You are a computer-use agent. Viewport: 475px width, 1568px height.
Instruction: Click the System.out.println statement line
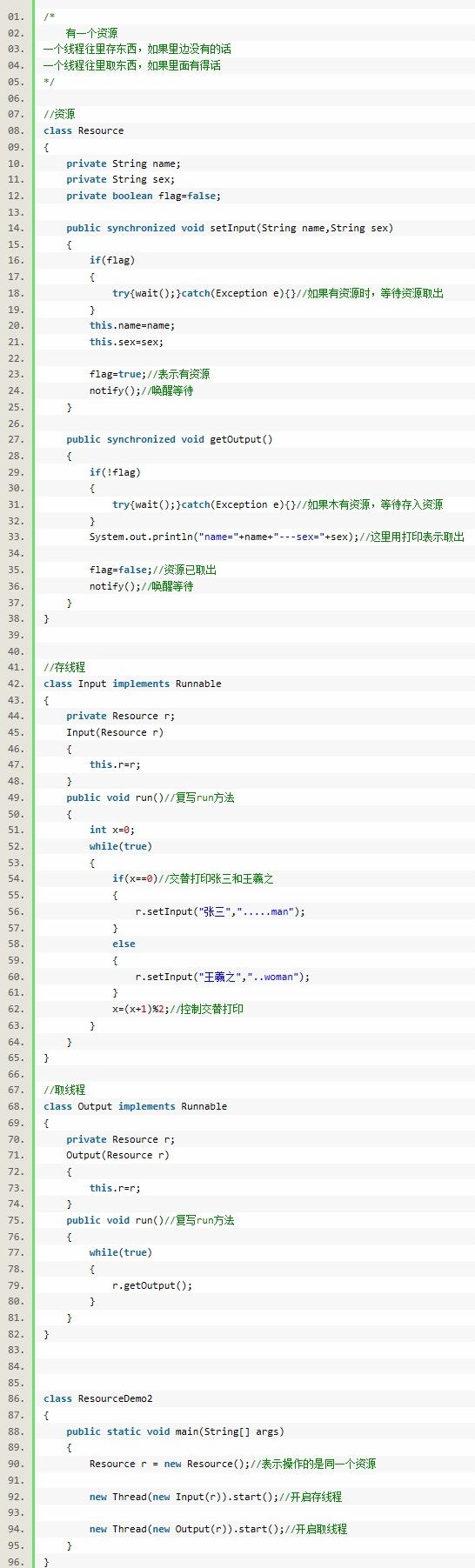(277, 537)
